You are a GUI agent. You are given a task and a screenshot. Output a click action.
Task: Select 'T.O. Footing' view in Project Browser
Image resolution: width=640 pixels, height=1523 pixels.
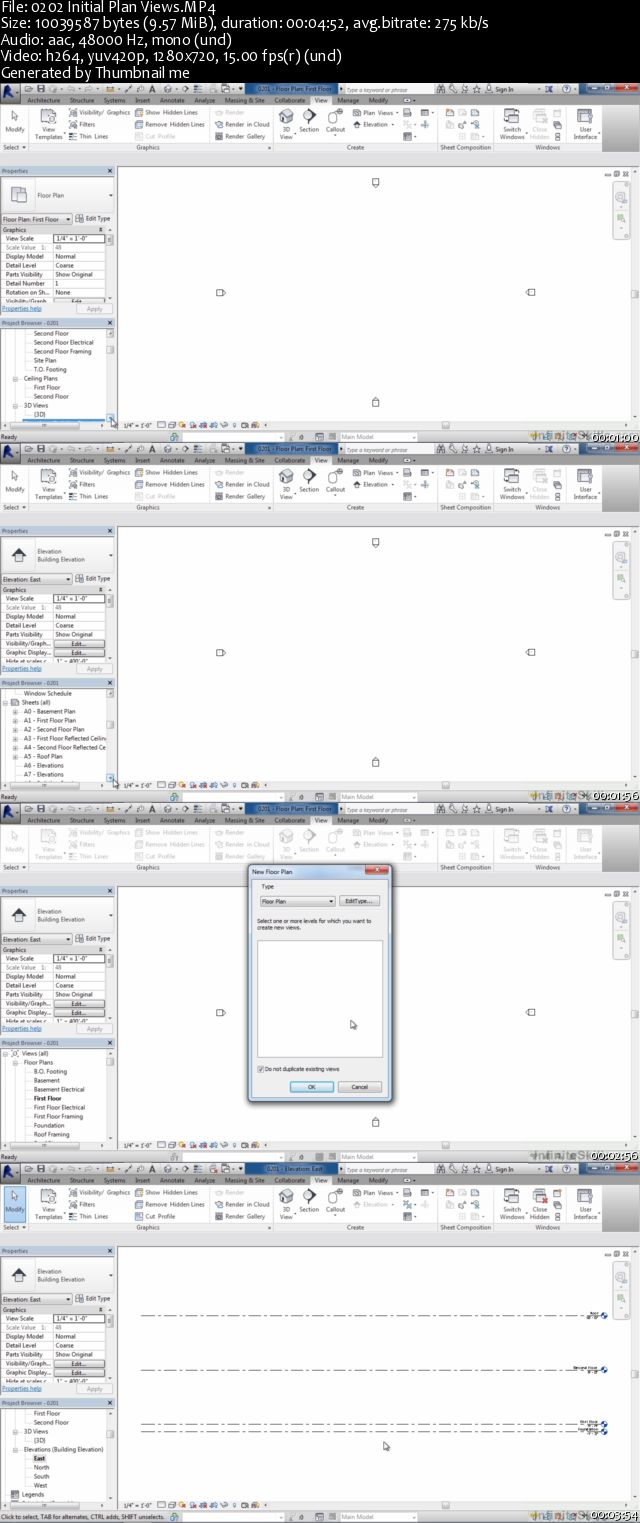(50, 370)
